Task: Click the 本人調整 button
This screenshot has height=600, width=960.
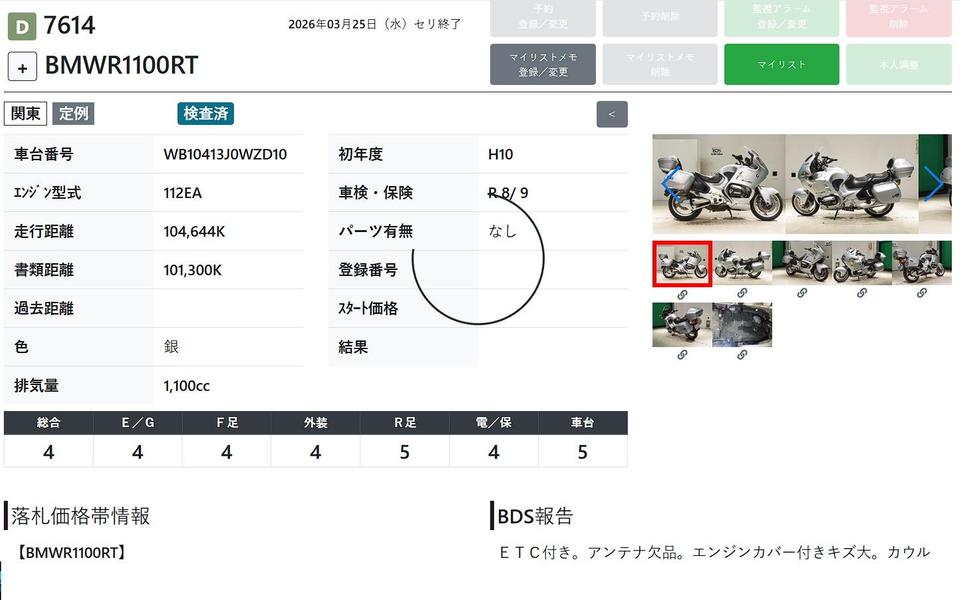Action: point(898,64)
